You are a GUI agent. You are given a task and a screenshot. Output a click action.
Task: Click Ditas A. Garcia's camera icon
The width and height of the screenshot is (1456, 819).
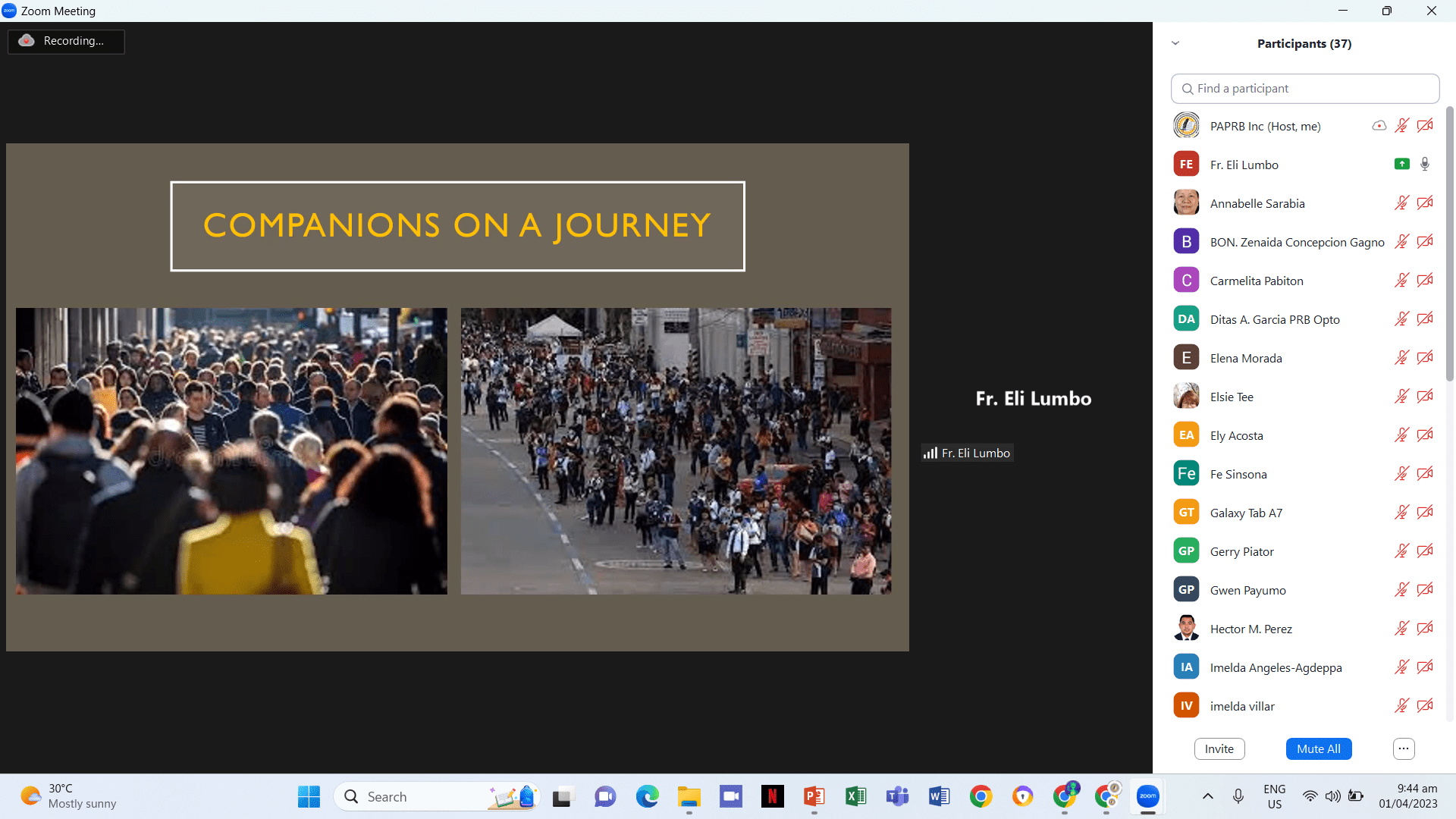click(1425, 319)
